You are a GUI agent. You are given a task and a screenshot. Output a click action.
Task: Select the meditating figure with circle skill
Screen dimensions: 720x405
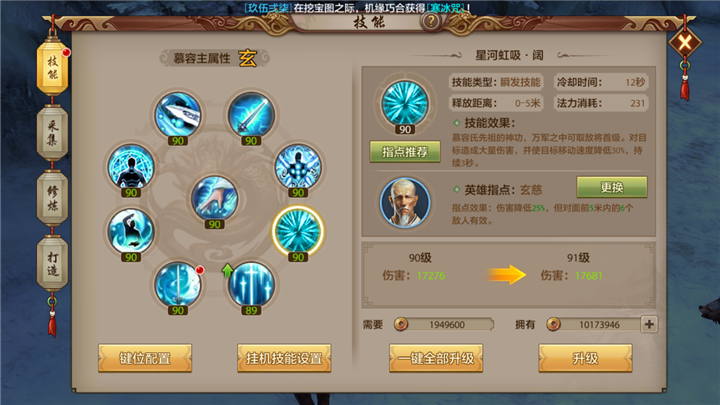(x=131, y=166)
